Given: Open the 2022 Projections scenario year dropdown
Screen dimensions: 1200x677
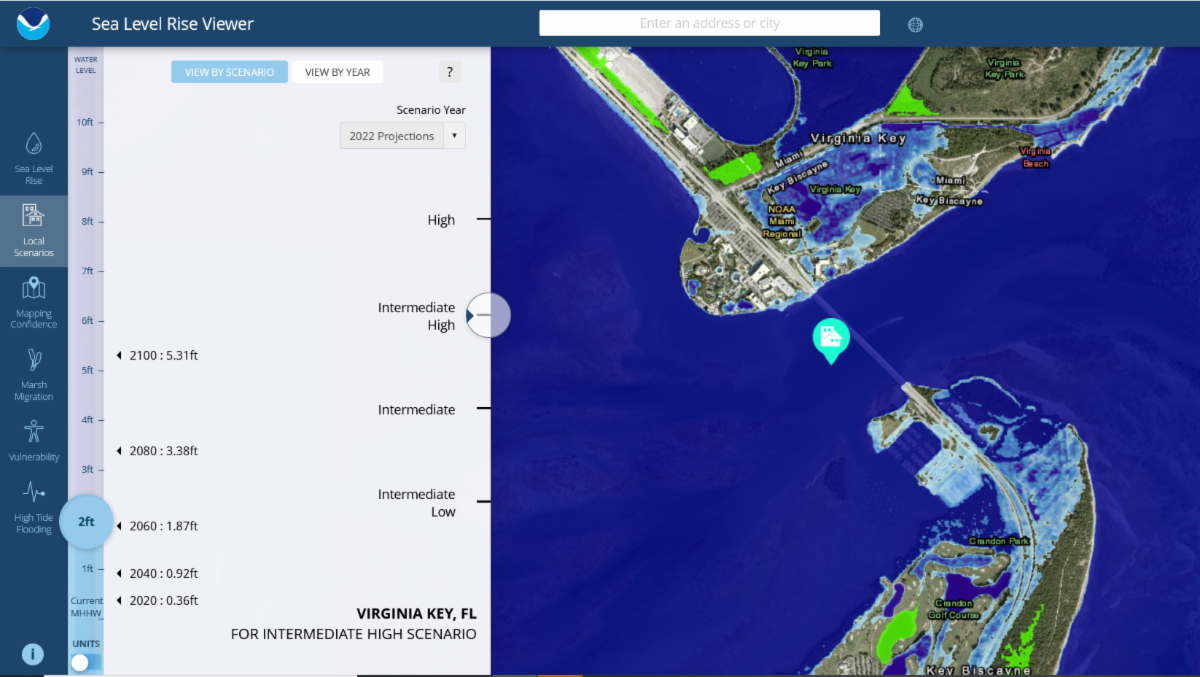Looking at the screenshot, I should [402, 135].
